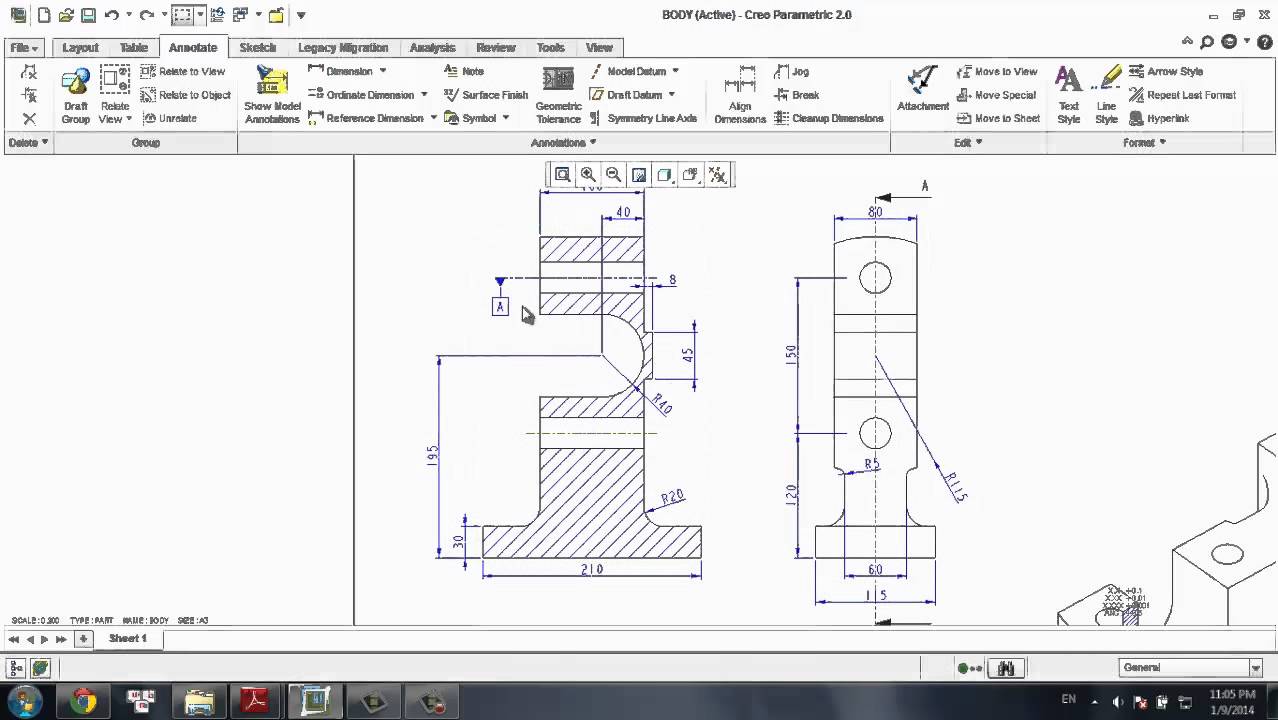The image size is (1278, 720).
Task: Launch Google Chrome from taskbar
Action: tap(84, 702)
